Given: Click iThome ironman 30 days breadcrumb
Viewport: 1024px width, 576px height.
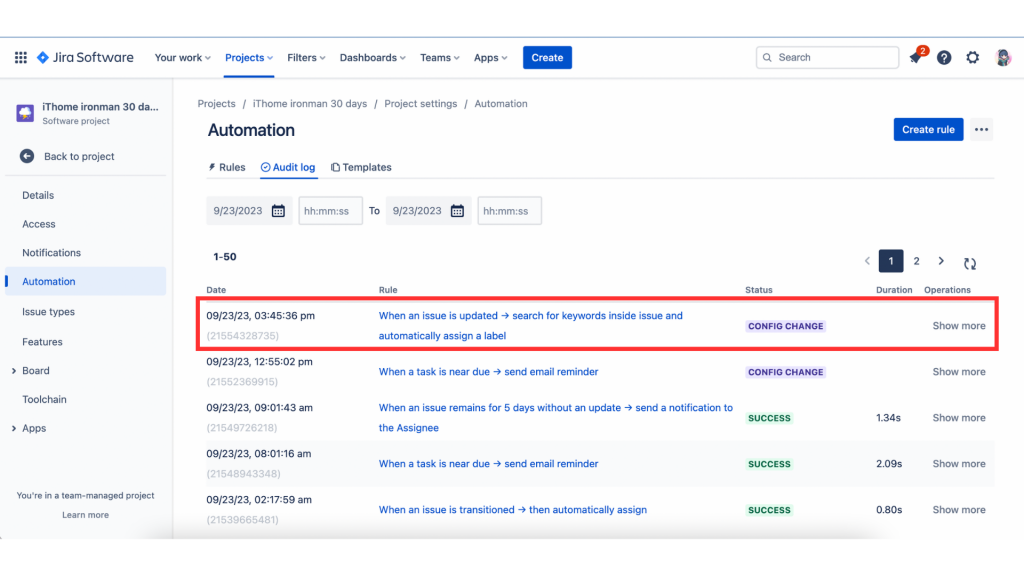Looking at the screenshot, I should (x=310, y=104).
